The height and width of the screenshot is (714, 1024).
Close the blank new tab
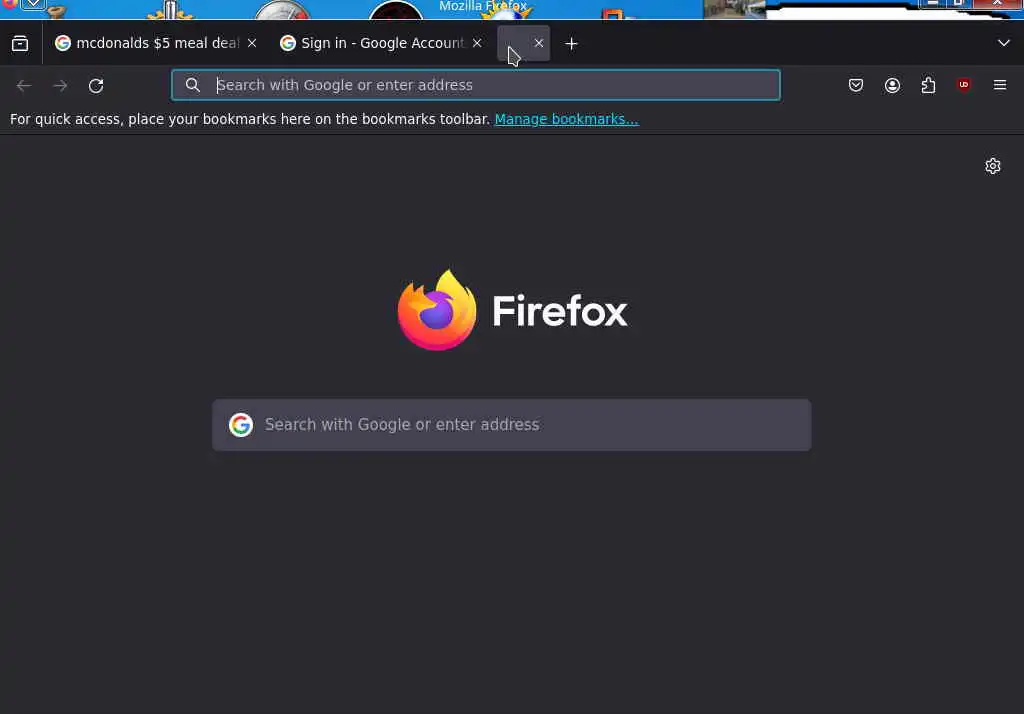coord(539,43)
